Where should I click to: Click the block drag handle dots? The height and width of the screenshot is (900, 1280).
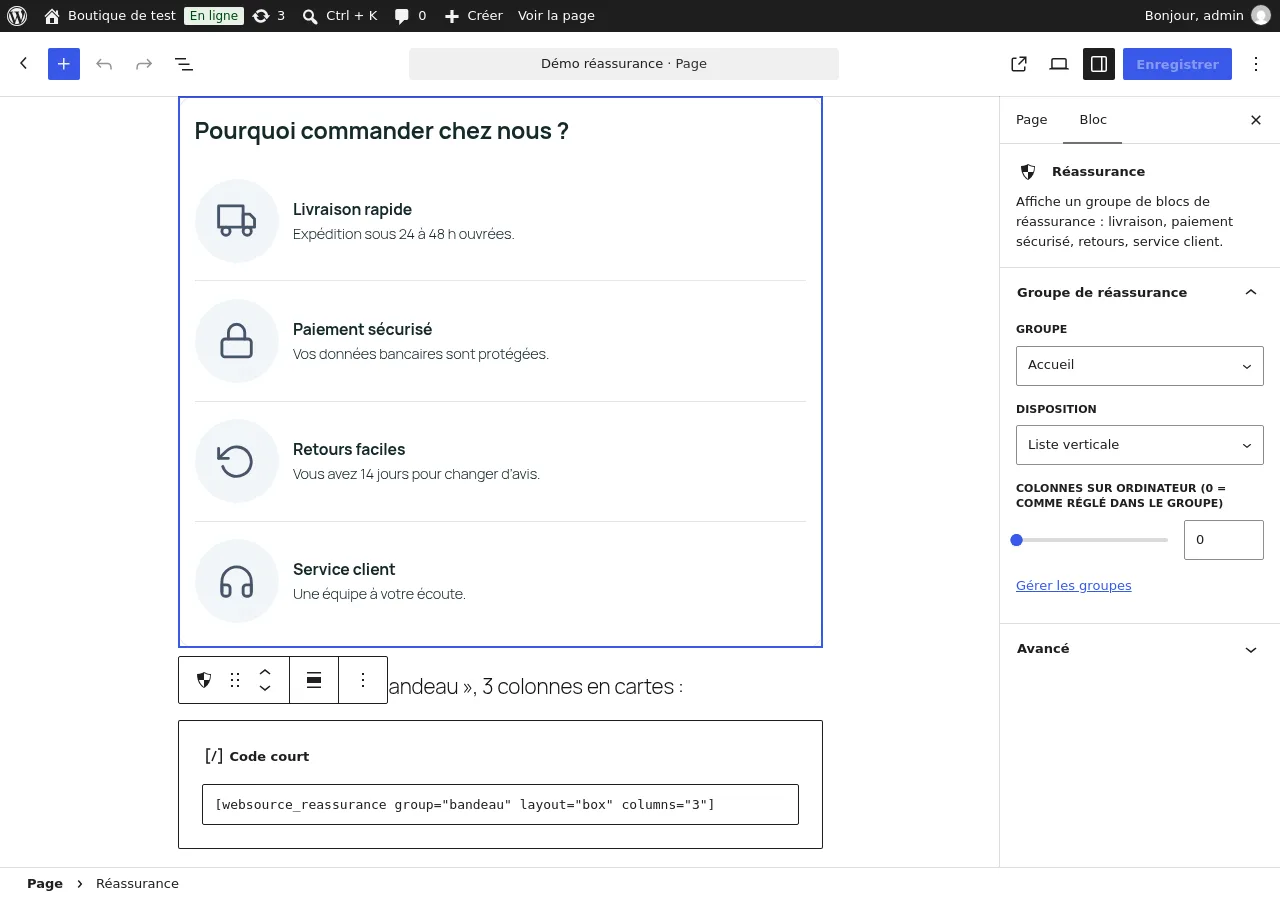[235, 680]
